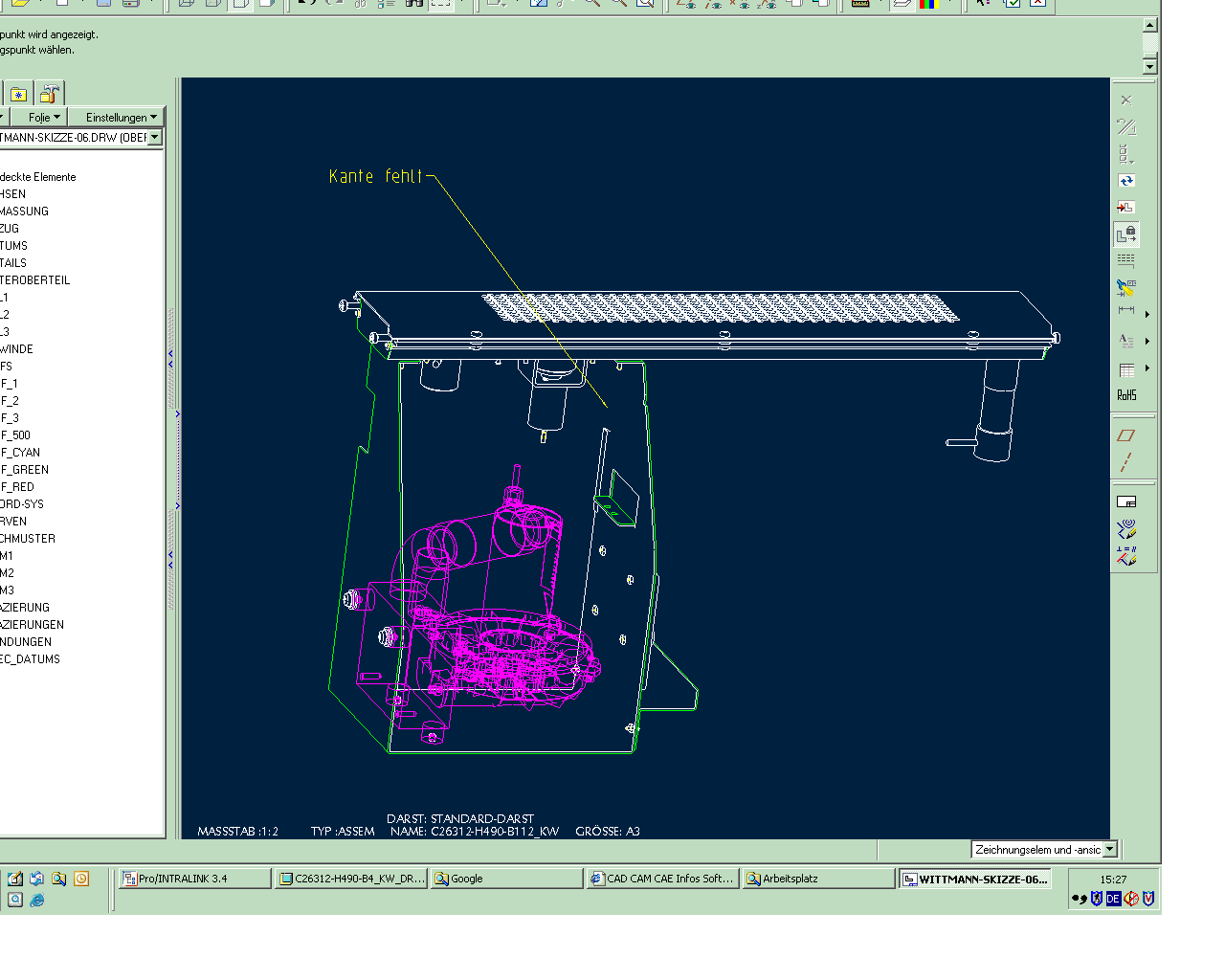This screenshot has width=1225, height=980.
Task: Select the datum plane parallelogram icon
Action: 1126,435
